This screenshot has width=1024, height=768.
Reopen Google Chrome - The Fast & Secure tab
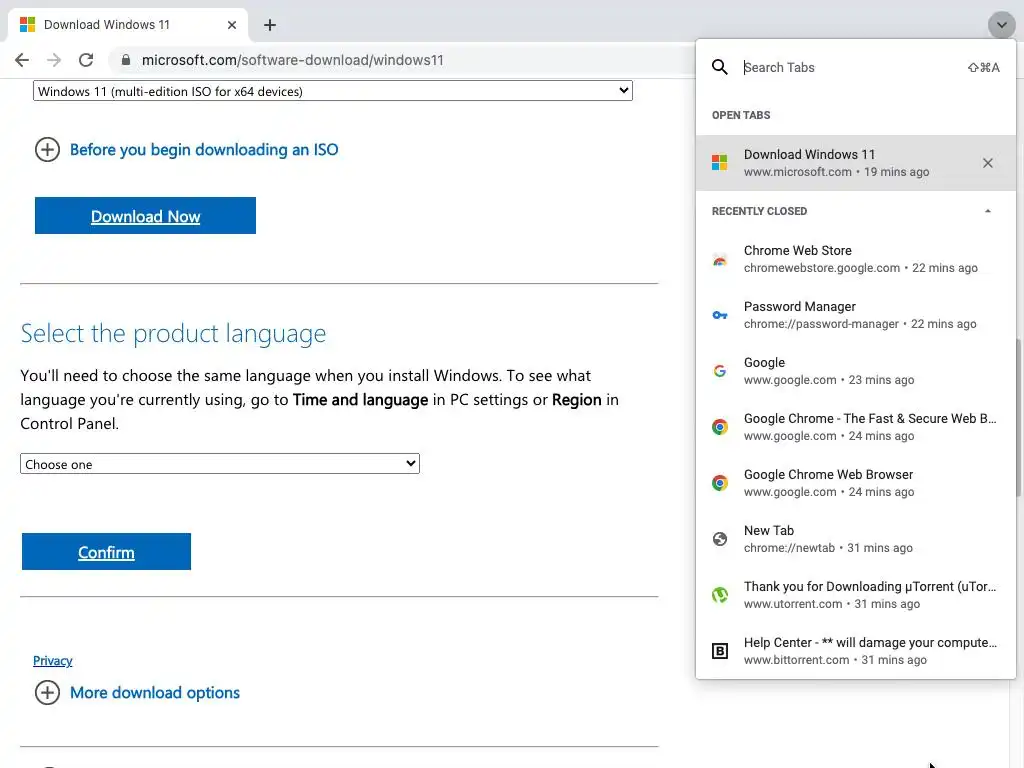click(856, 427)
